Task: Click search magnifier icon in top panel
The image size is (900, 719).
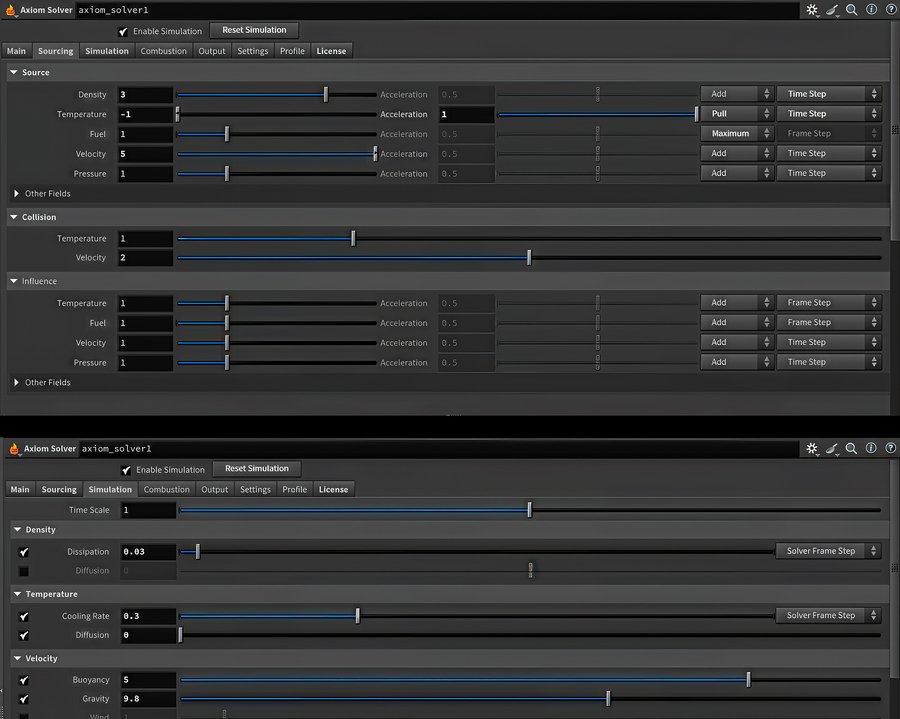Action: [x=852, y=10]
